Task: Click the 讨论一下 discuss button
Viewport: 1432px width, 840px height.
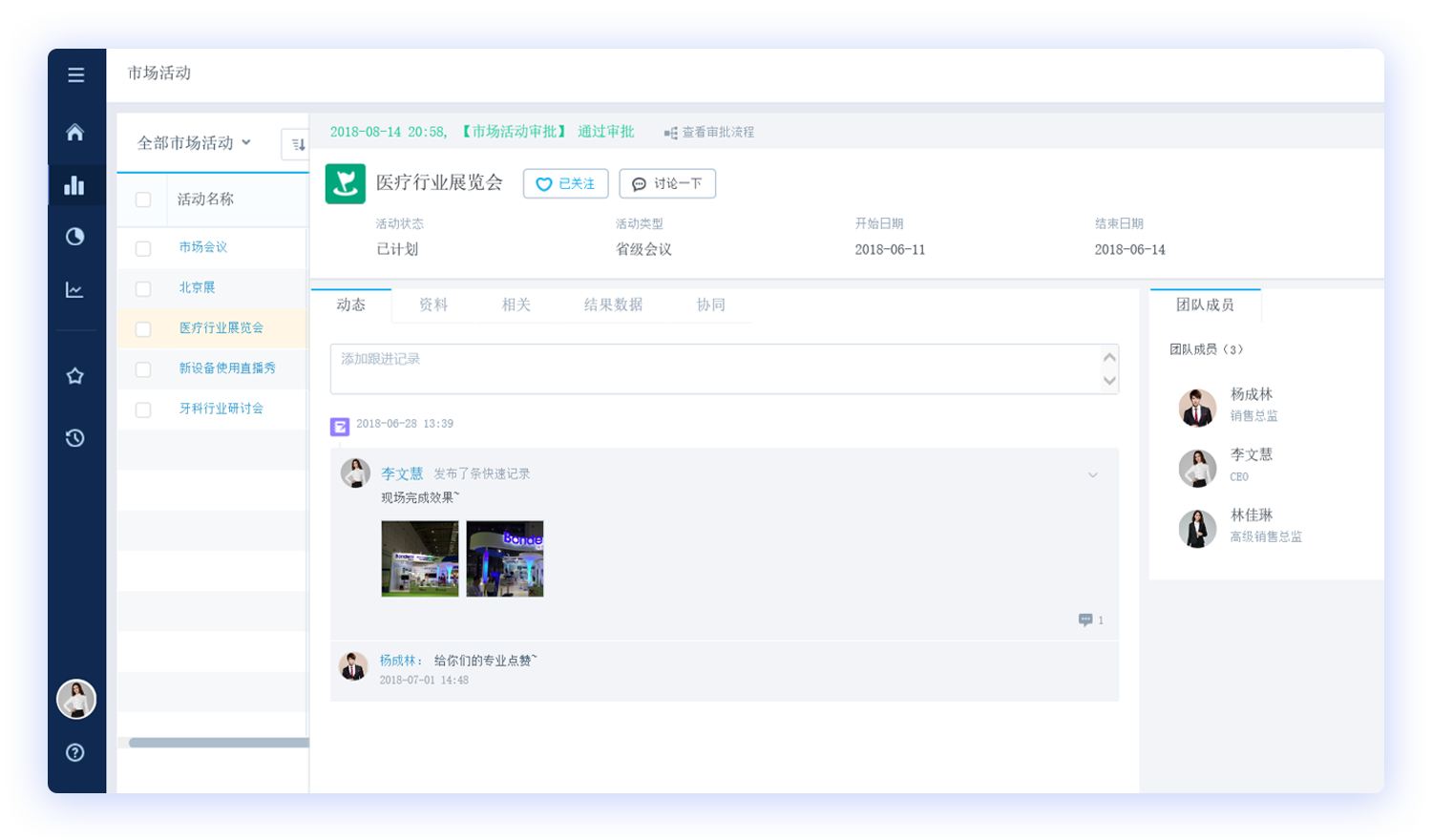Action: click(x=667, y=183)
